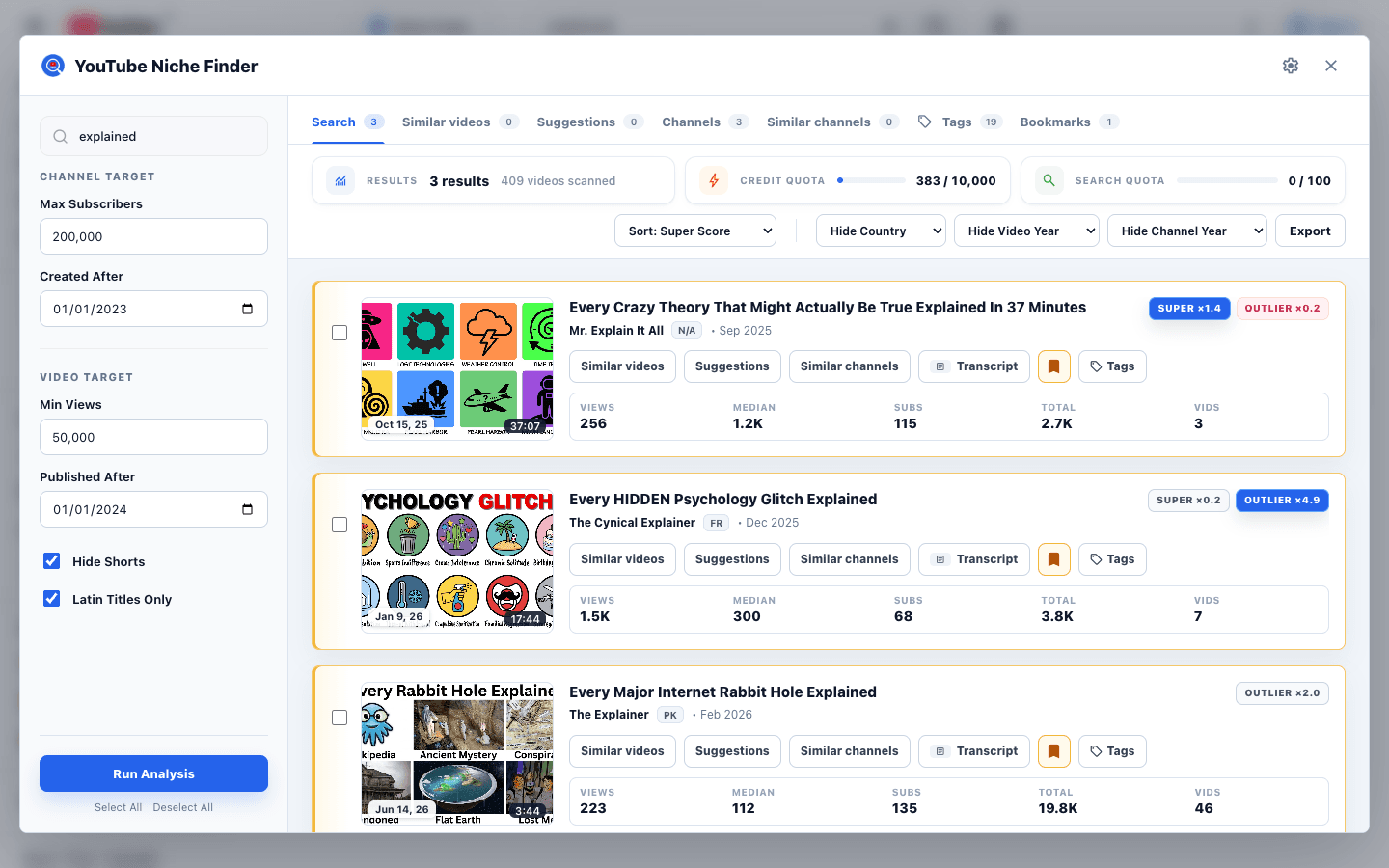Image resolution: width=1389 pixels, height=868 pixels.
Task: Open the Sort: Super Score dropdown
Action: (x=695, y=231)
